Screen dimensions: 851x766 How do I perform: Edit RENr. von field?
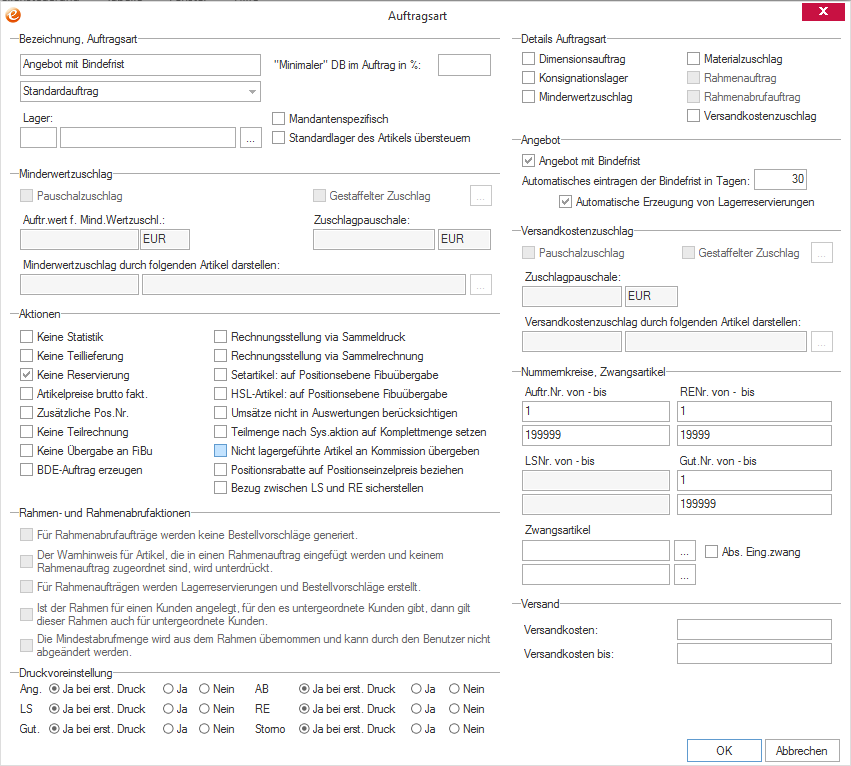pyautogui.click(x=754, y=412)
